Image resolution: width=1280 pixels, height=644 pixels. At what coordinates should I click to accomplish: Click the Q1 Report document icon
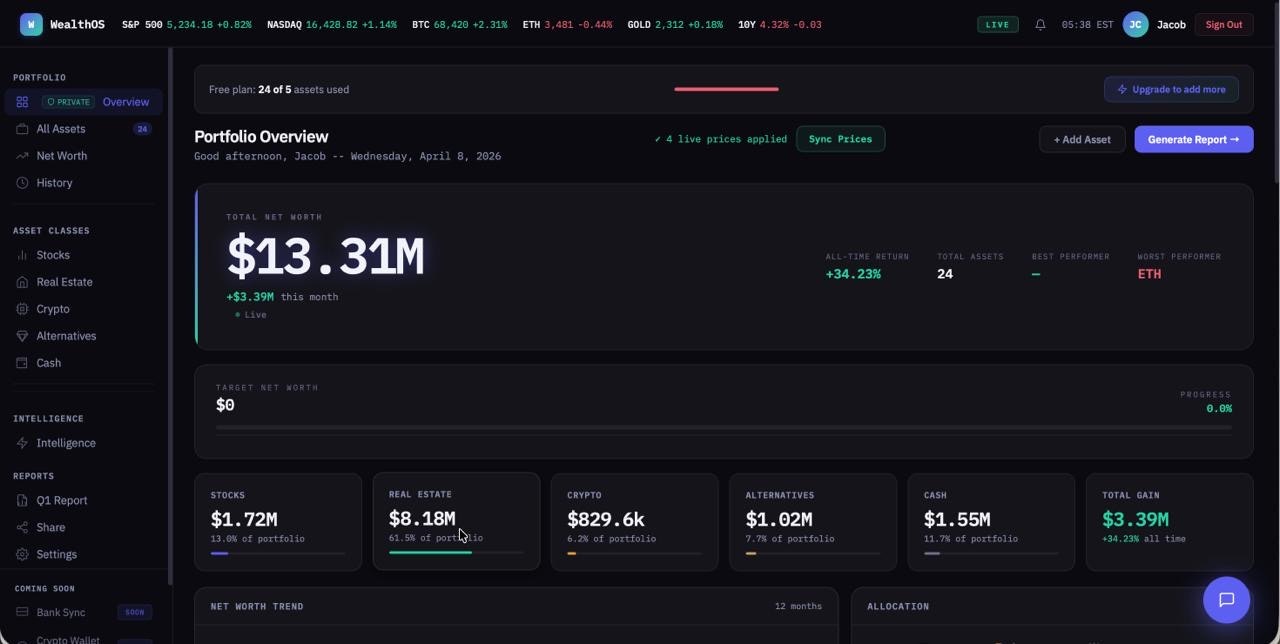22,500
